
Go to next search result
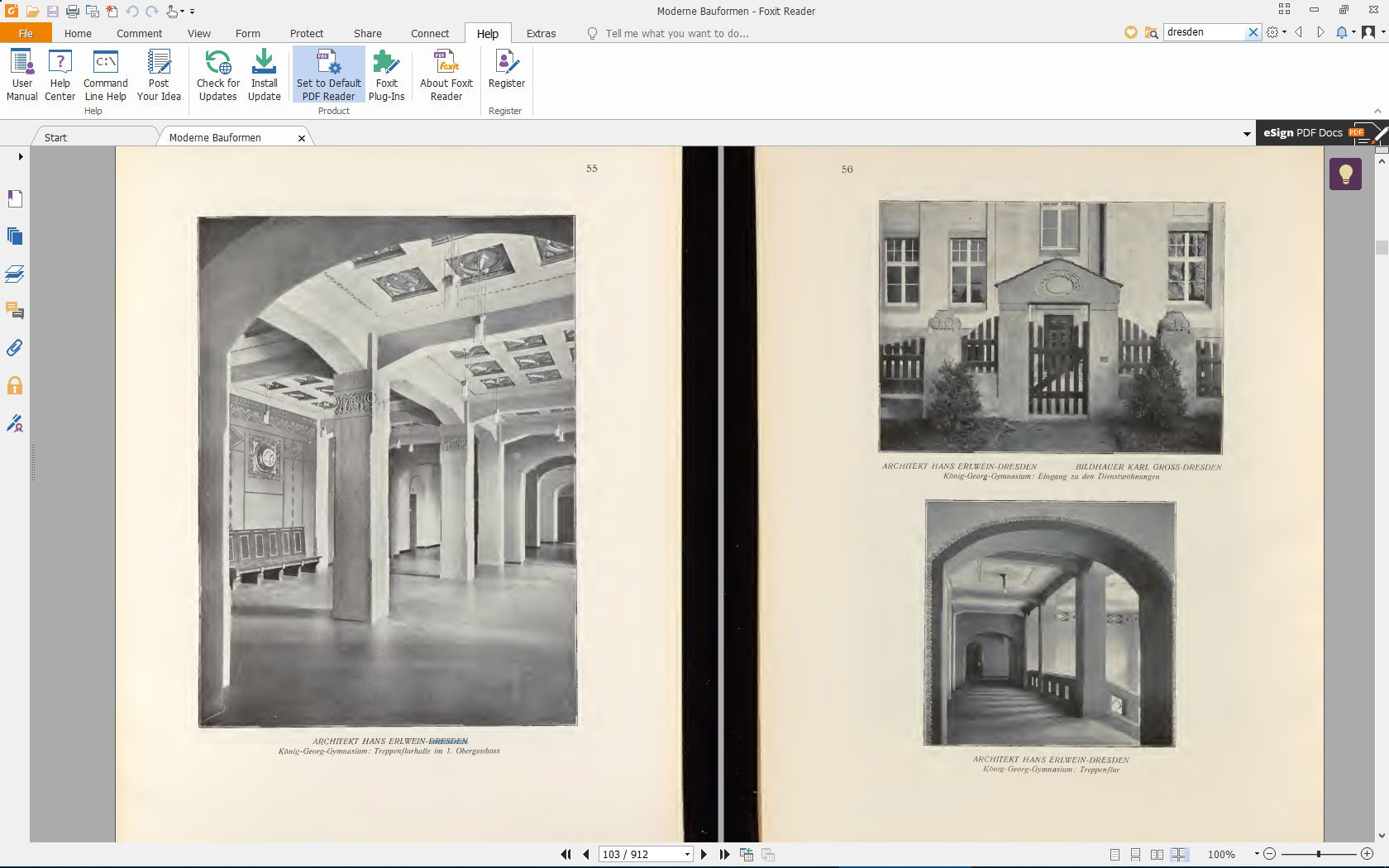click(1320, 32)
